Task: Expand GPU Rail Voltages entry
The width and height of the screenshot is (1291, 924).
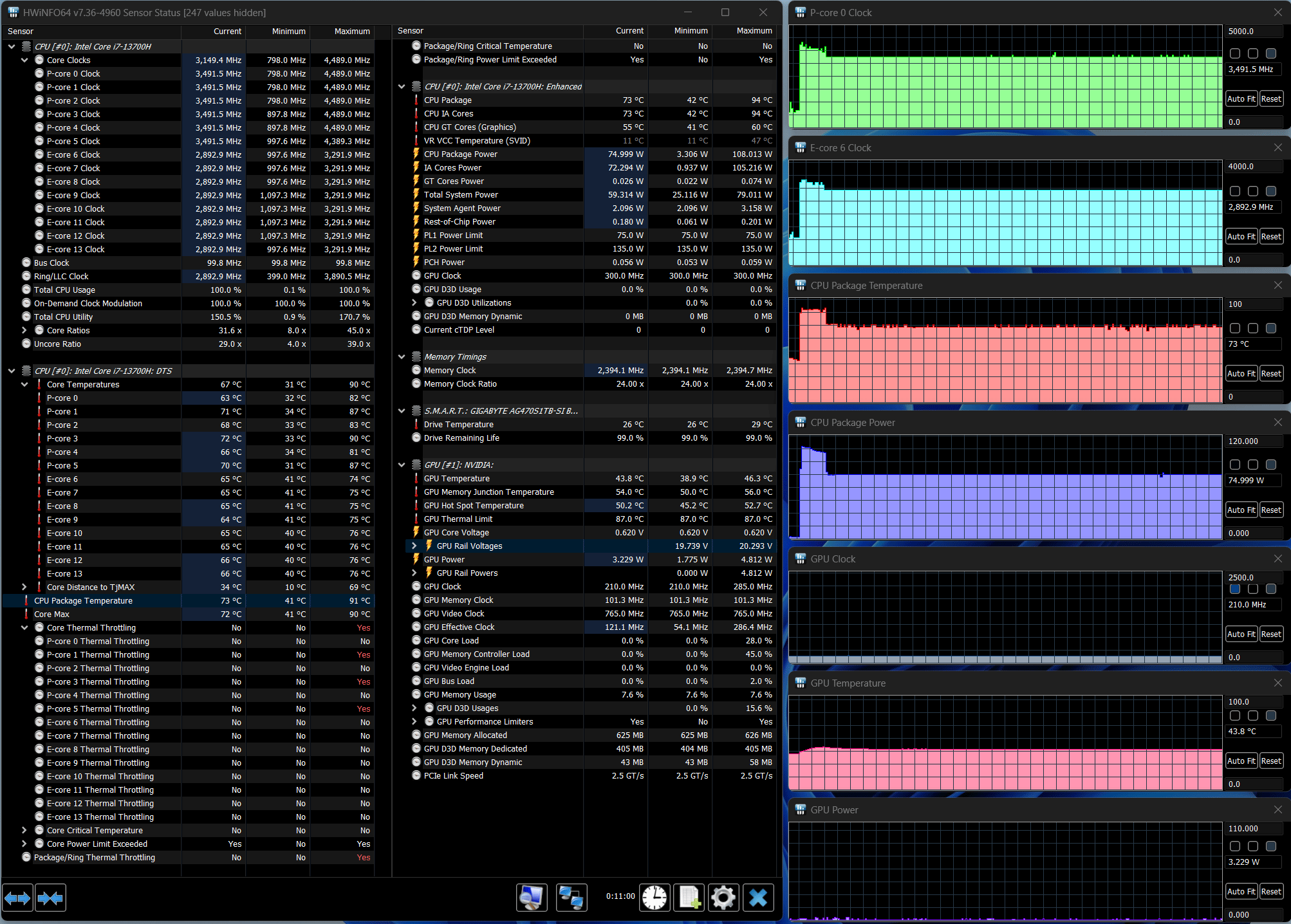Action: tap(414, 546)
